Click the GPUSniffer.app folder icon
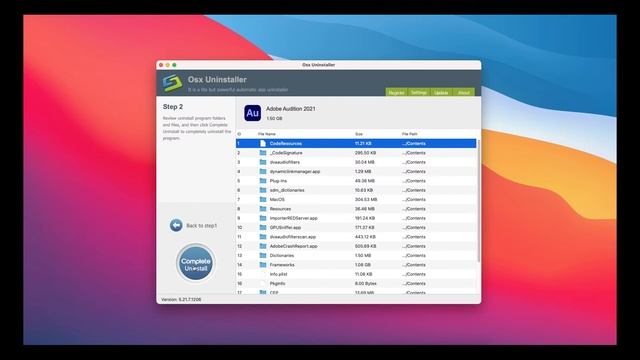The height and width of the screenshot is (360, 640). point(263,227)
